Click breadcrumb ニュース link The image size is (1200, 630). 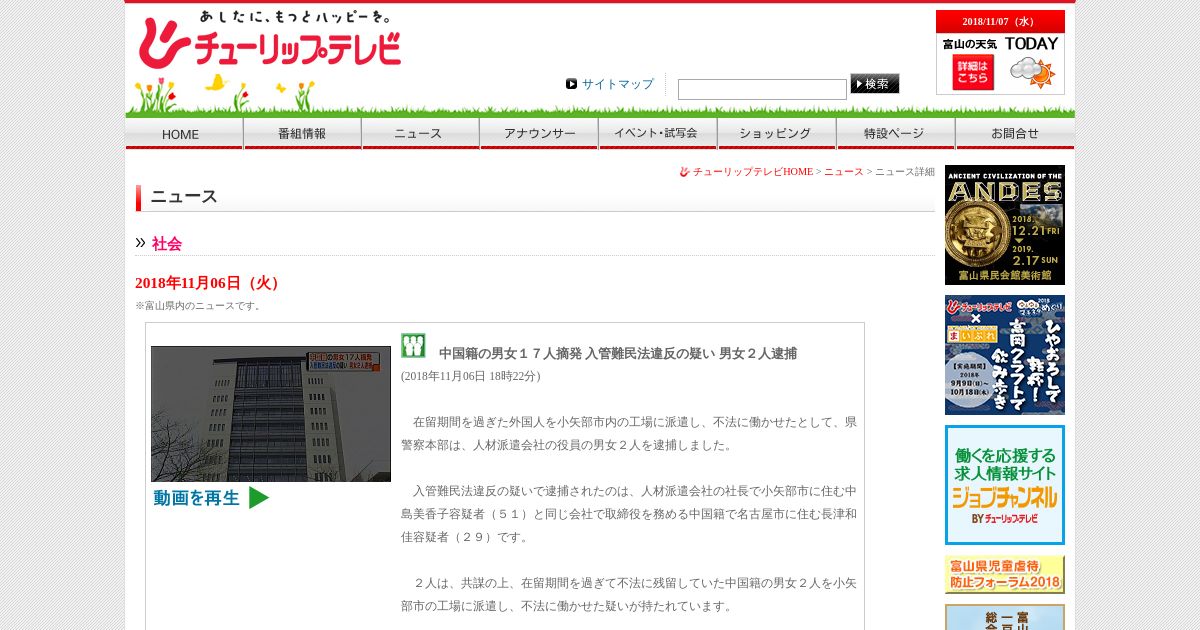coord(844,172)
